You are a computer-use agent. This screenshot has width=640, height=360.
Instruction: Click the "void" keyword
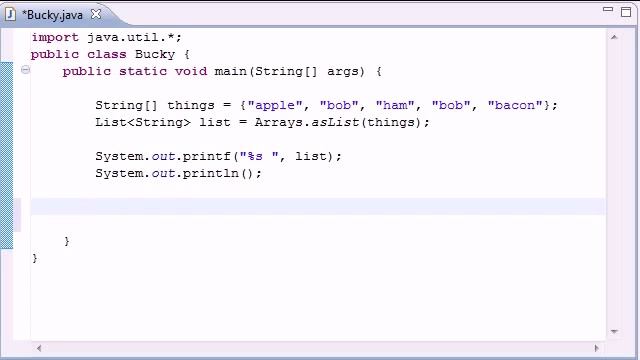(x=191, y=71)
